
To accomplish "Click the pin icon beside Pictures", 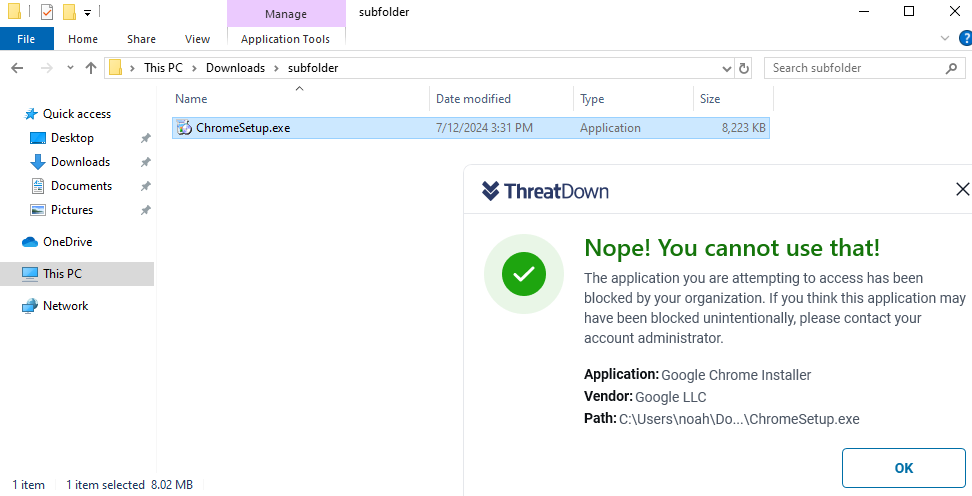I will point(146,210).
